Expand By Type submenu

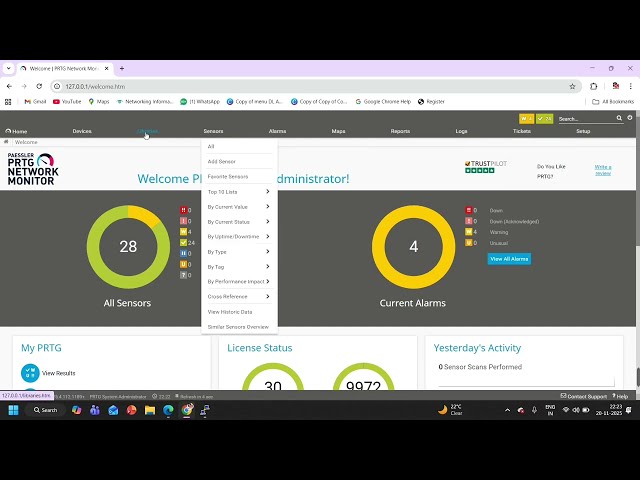239,252
